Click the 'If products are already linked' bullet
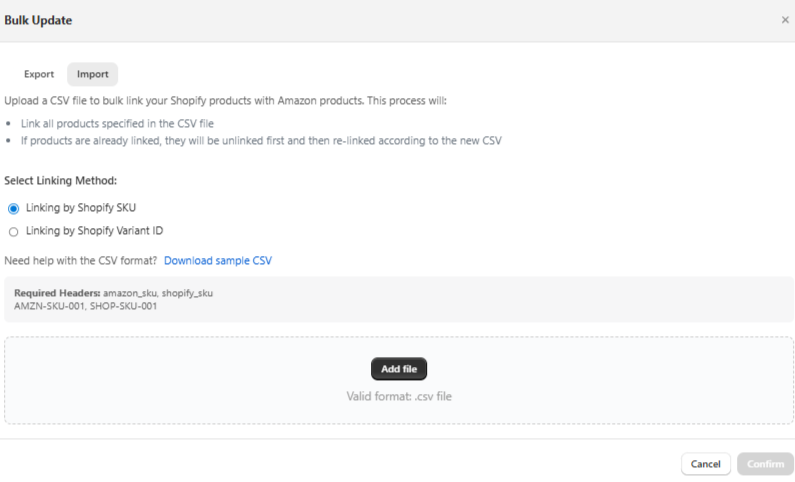 260,141
